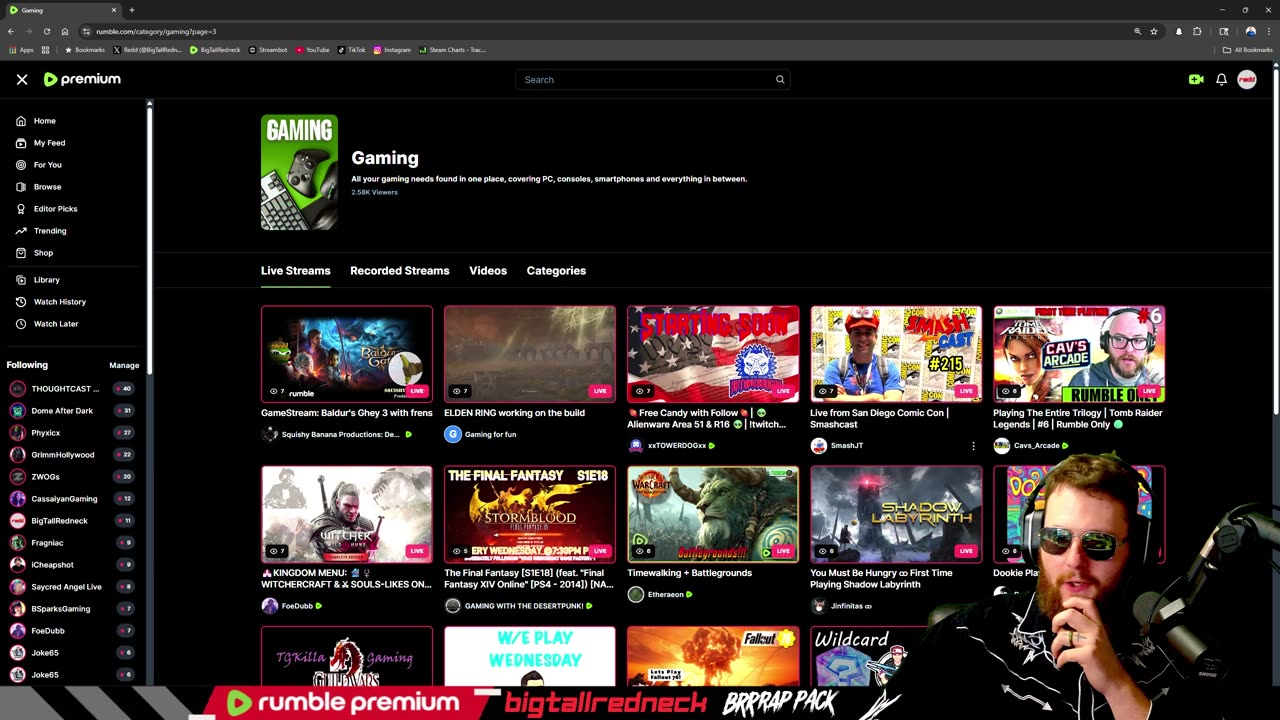Viewport: 1280px width, 720px height.
Task: Open Gaming for fun channel link
Action: click(490, 435)
